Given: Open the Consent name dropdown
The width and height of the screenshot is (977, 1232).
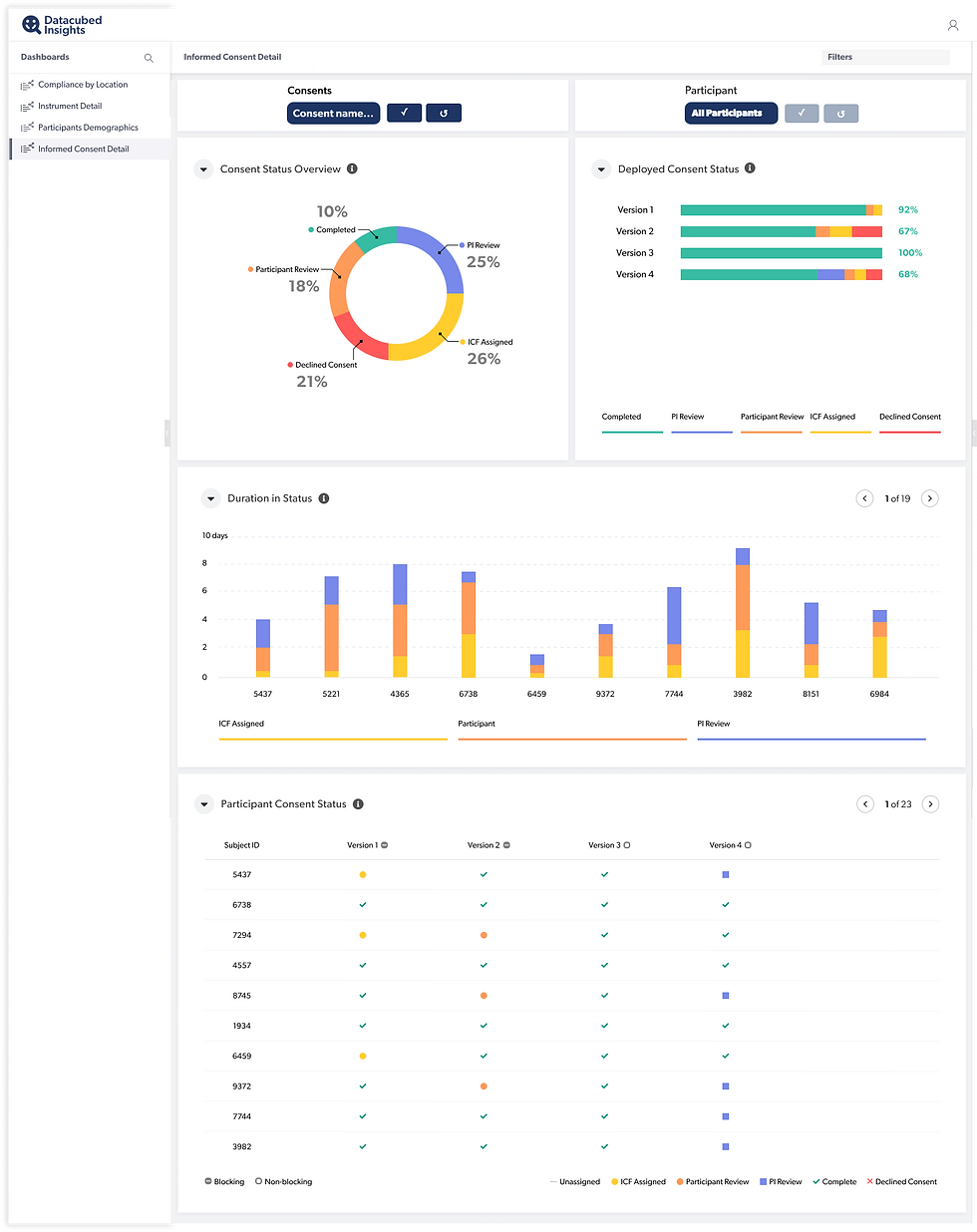Looking at the screenshot, I should 333,113.
